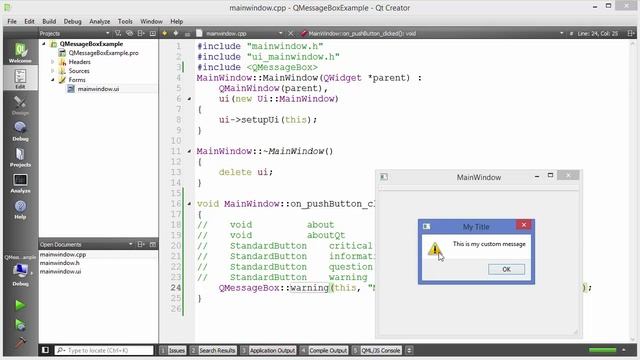Open the Edit menu
This screenshot has width=640, height=360.
pos(29,21)
